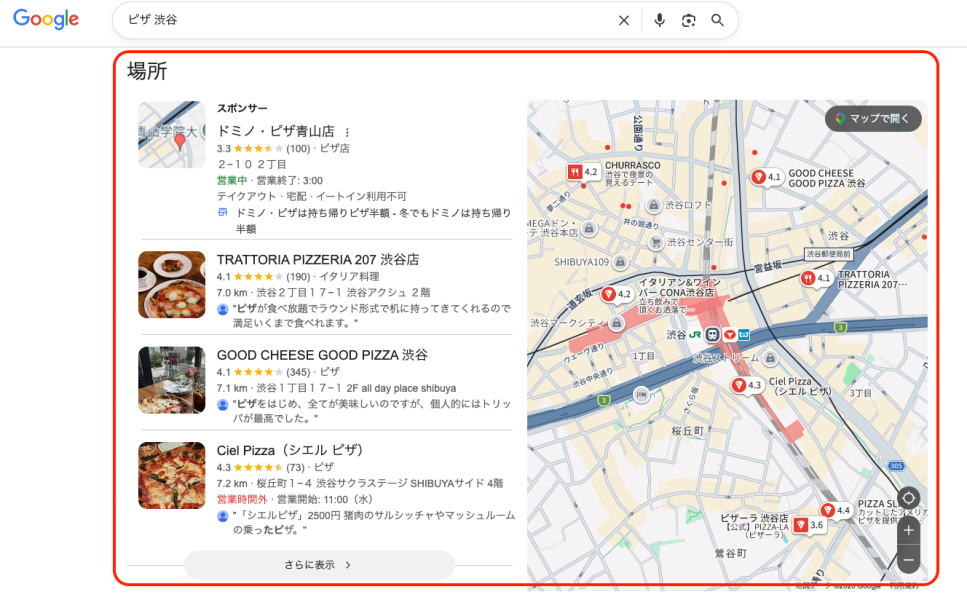The height and width of the screenshot is (600, 967).
Task: Click the pizza thumbnail for Ciel Pizza
Action: coord(171,477)
